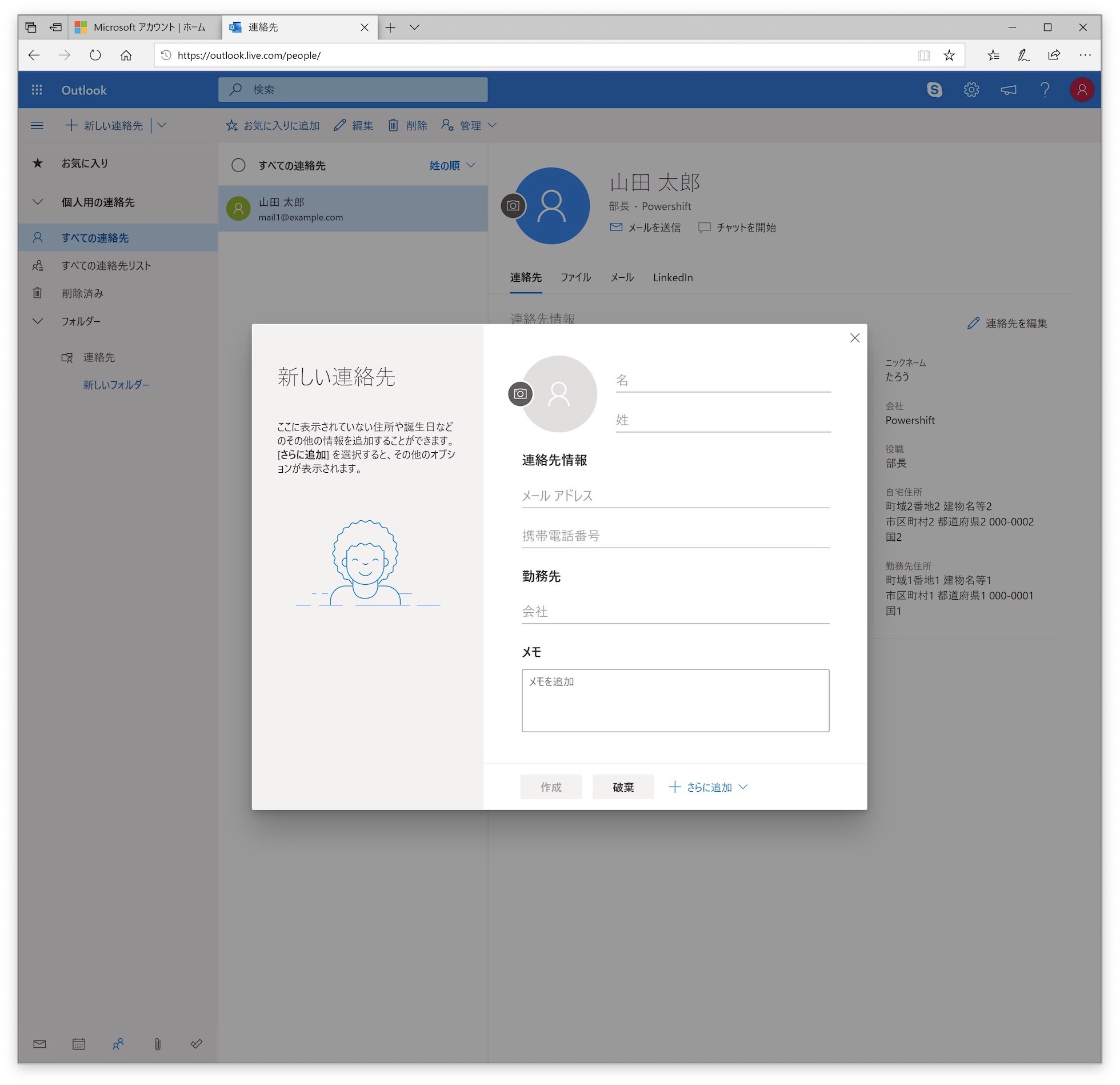This screenshot has width=1120, height=1085.
Task: Select the すべての連絡先 radio circle
Action: (238, 165)
